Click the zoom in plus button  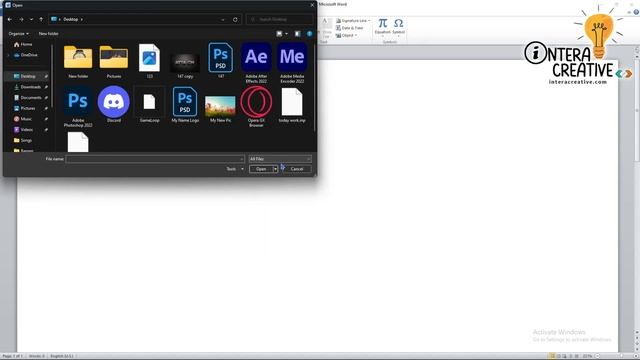(636, 356)
